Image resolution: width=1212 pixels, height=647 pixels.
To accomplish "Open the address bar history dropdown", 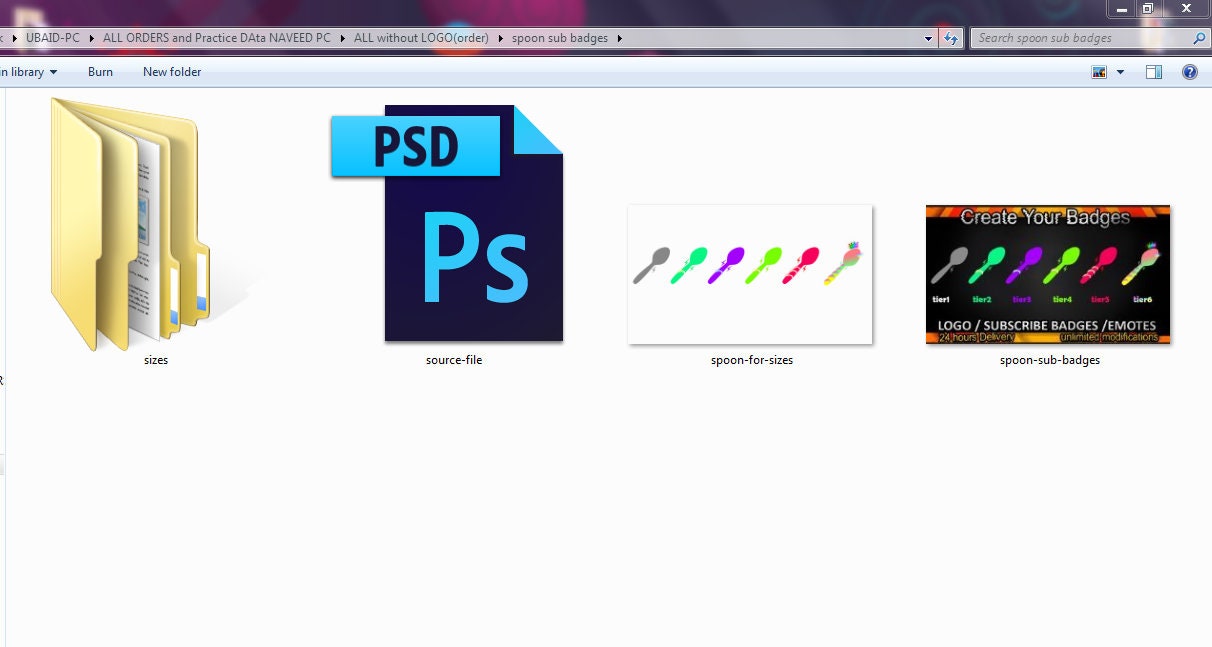I will pyautogui.click(x=928, y=37).
